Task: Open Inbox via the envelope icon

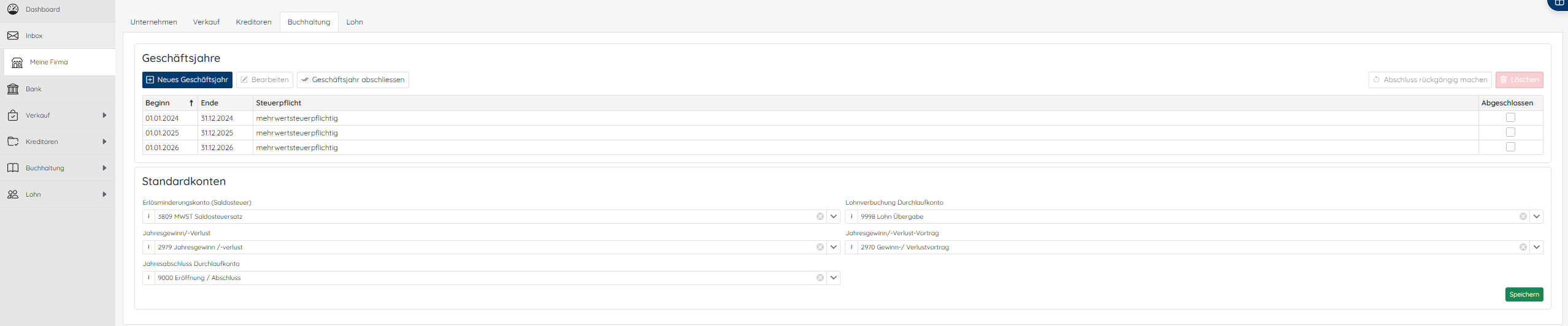Action: coord(13,36)
